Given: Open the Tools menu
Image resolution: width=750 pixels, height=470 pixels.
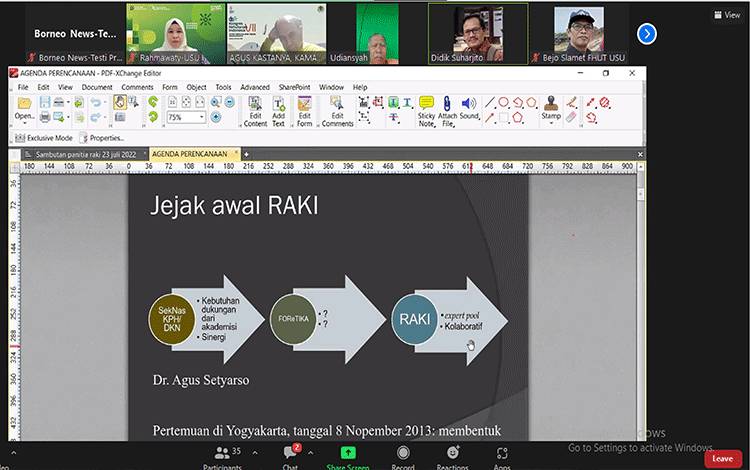Looking at the screenshot, I should coord(223,87).
